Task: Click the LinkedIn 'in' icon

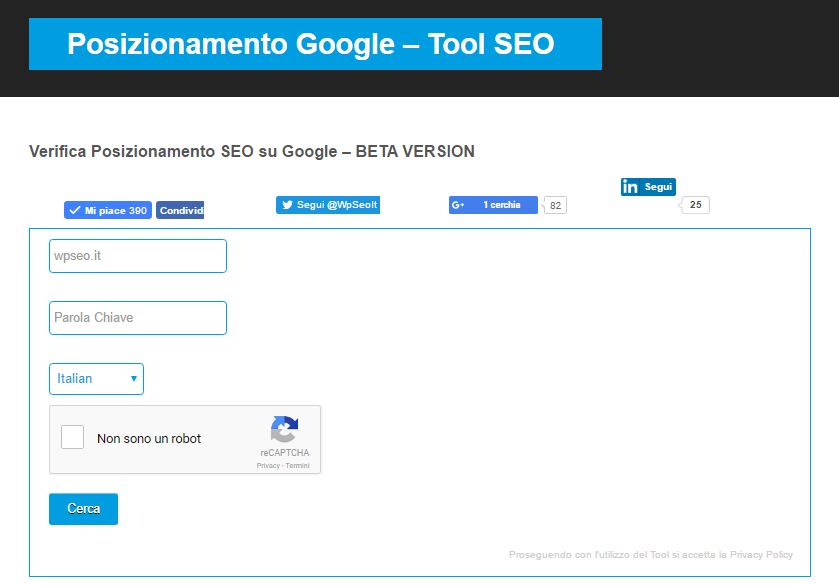Action: pos(630,186)
